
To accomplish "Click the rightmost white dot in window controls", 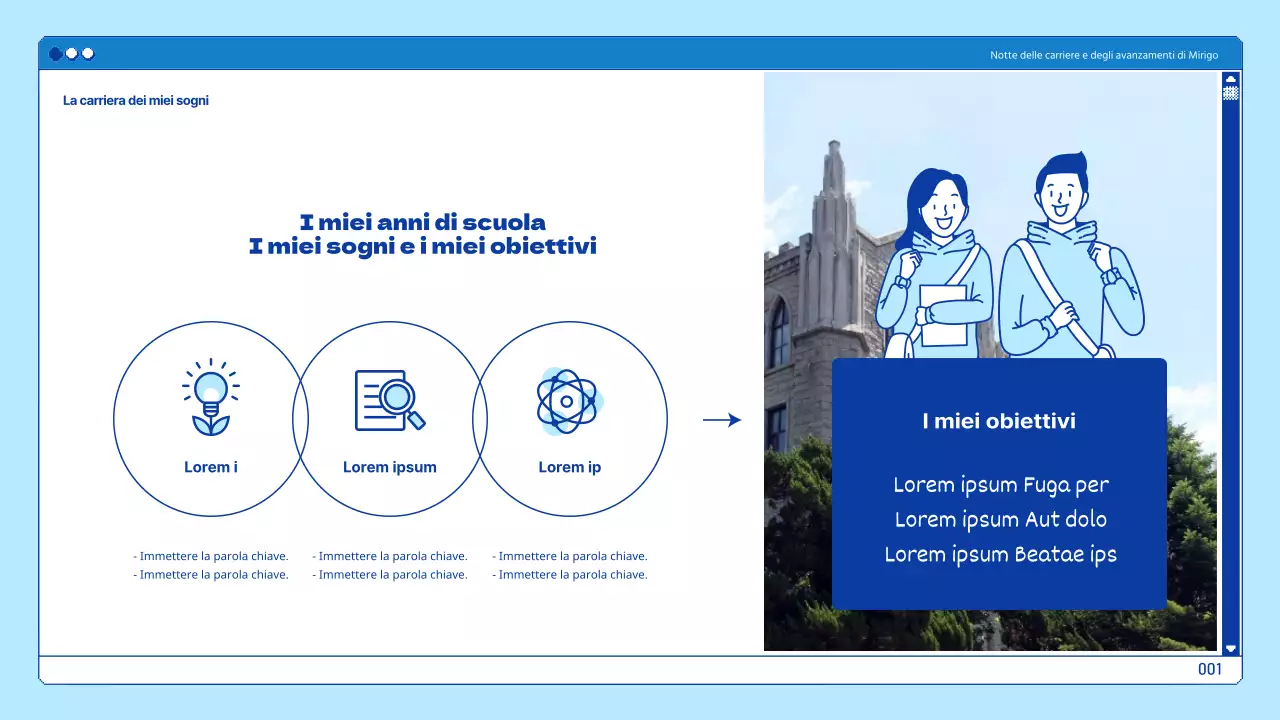I will (x=87, y=54).
